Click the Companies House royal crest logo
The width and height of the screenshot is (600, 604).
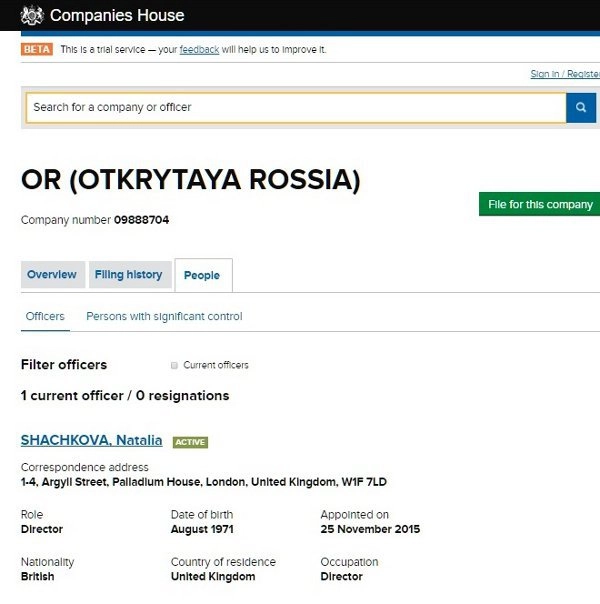32,15
